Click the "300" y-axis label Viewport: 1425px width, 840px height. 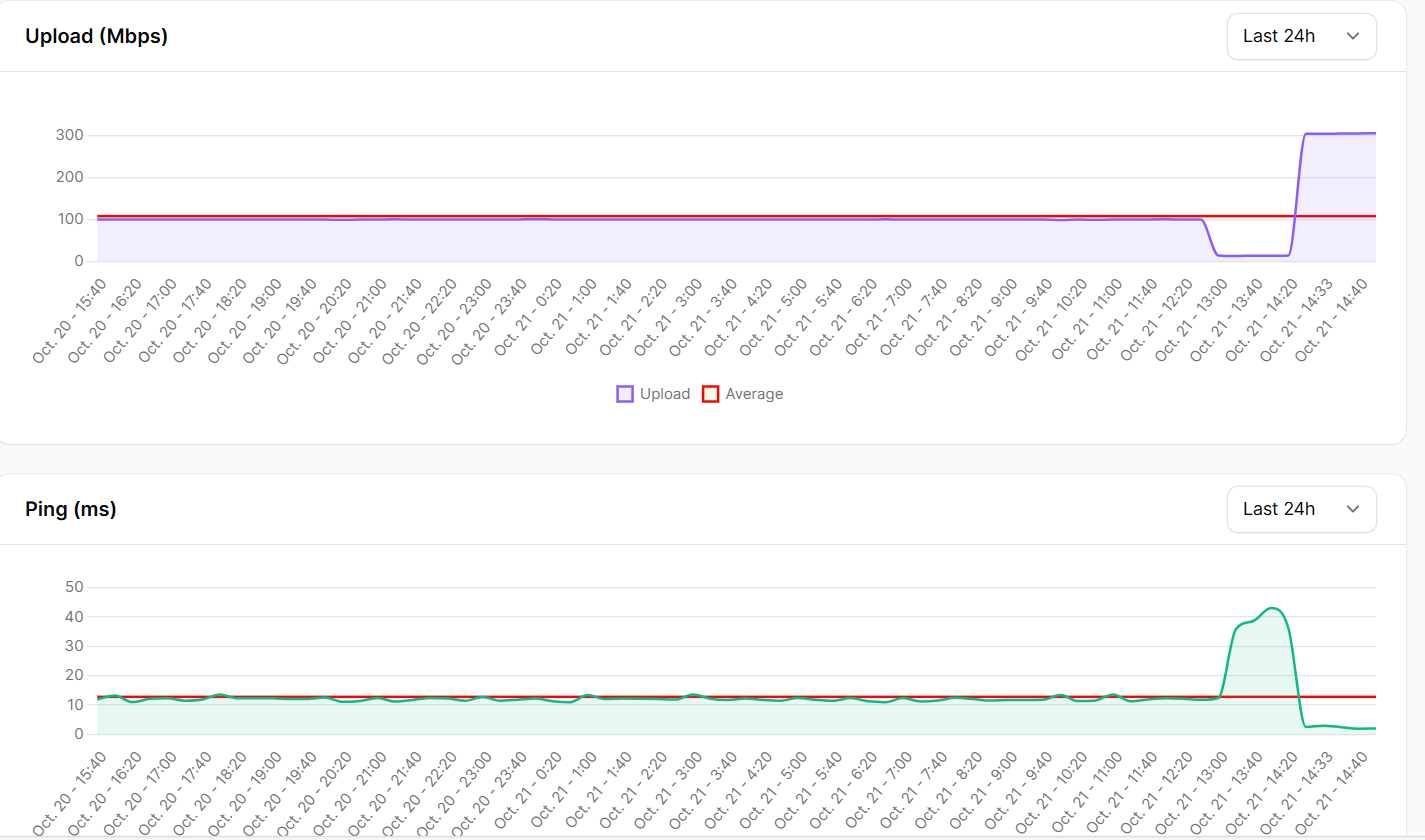tap(71, 135)
